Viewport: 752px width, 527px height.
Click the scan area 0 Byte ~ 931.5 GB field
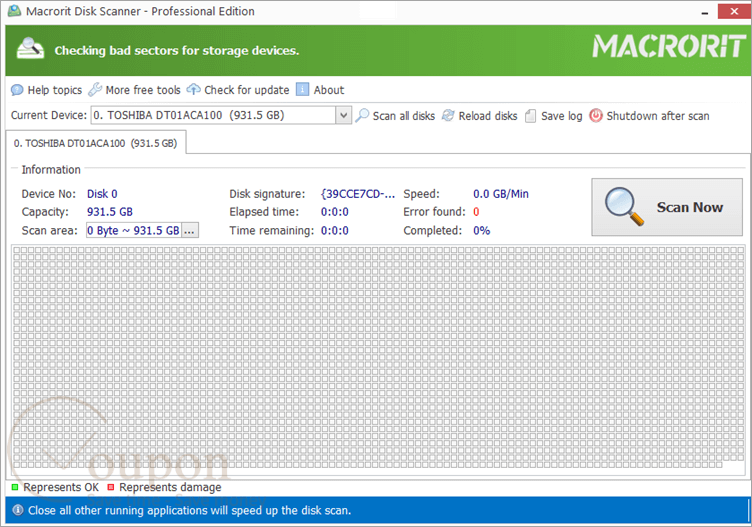(133, 231)
